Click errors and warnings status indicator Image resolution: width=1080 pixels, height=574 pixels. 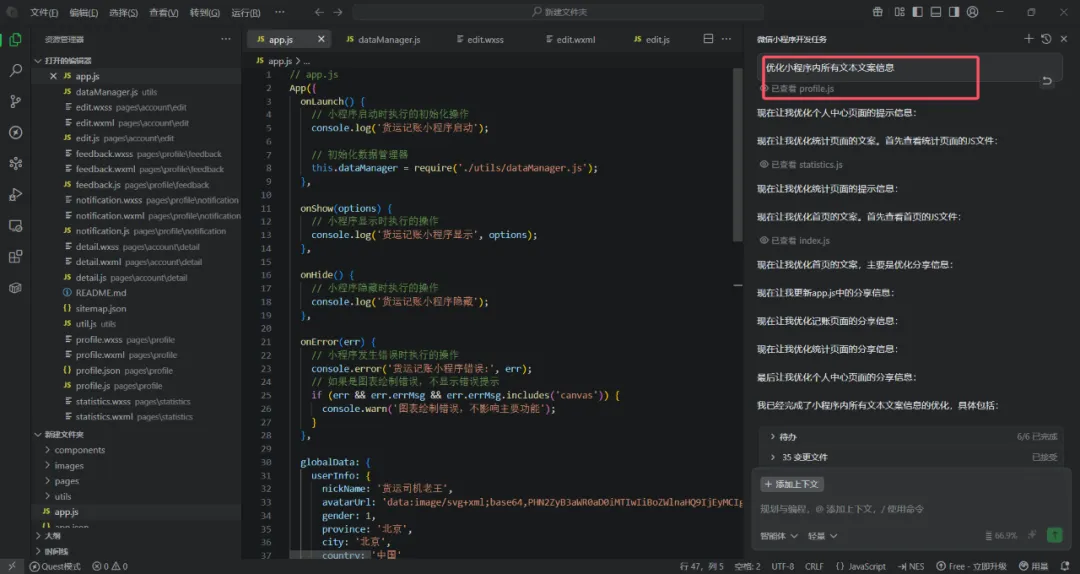point(110,566)
